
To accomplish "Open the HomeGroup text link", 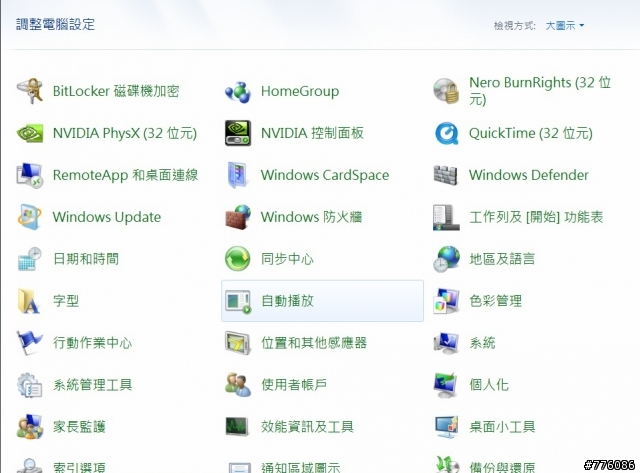I will (x=300, y=91).
